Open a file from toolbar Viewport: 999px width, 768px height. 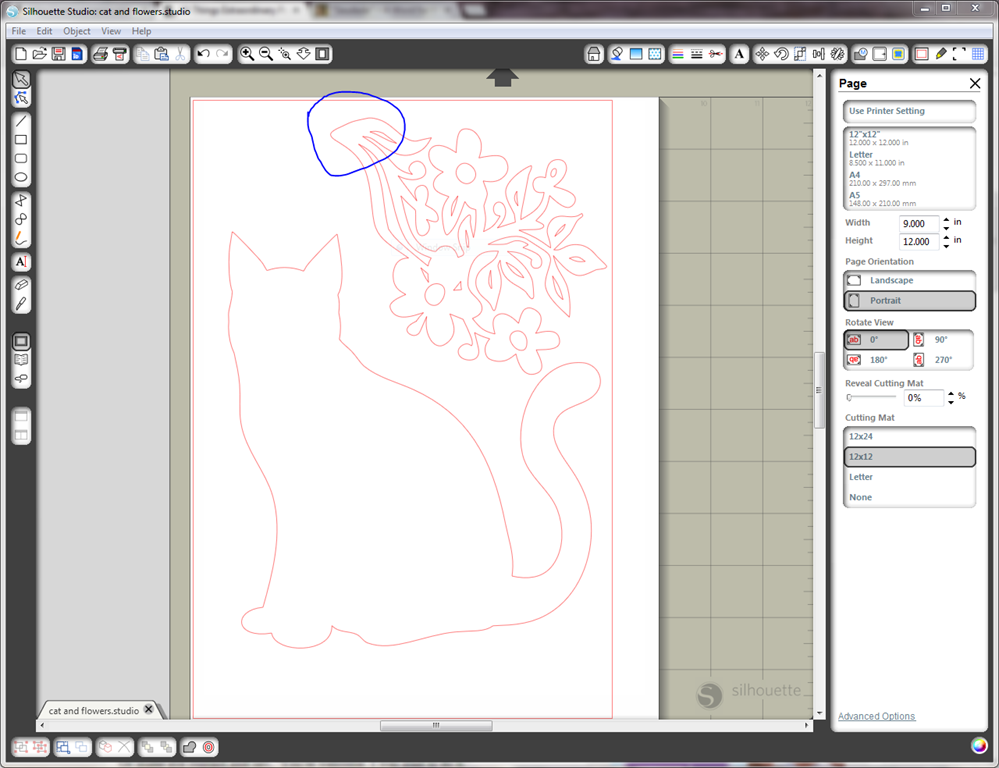[40, 54]
